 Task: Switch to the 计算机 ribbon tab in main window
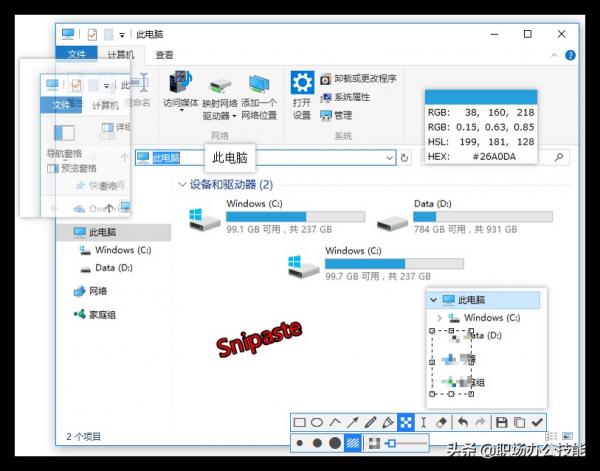121,55
